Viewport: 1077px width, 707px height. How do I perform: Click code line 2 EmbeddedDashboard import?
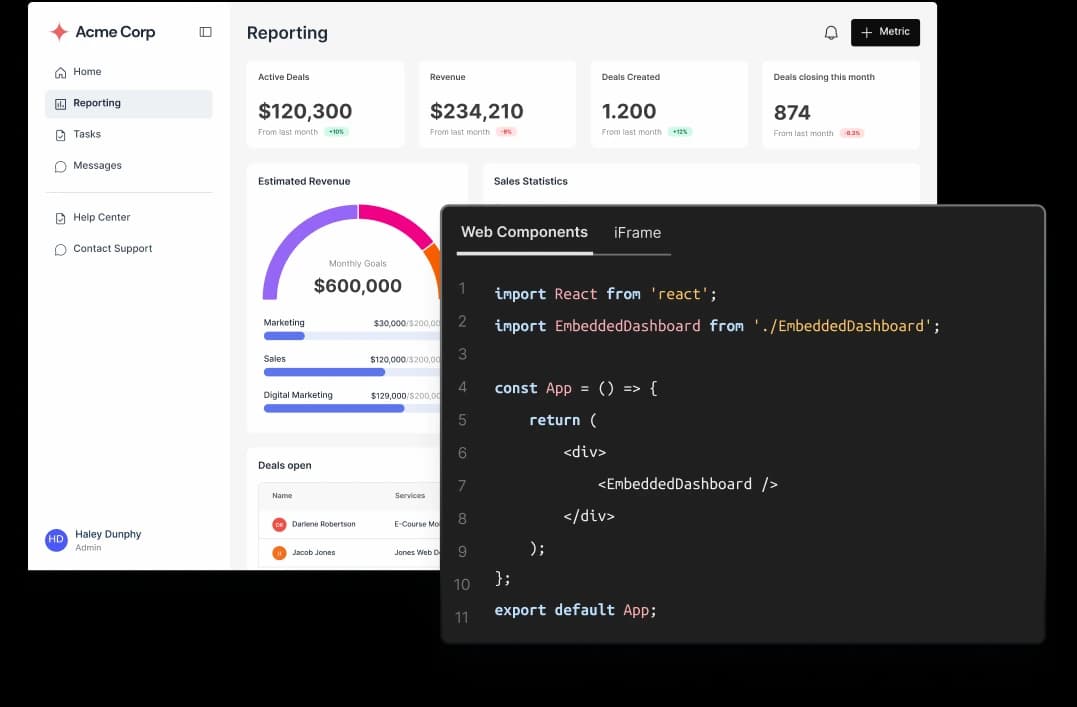click(x=717, y=326)
